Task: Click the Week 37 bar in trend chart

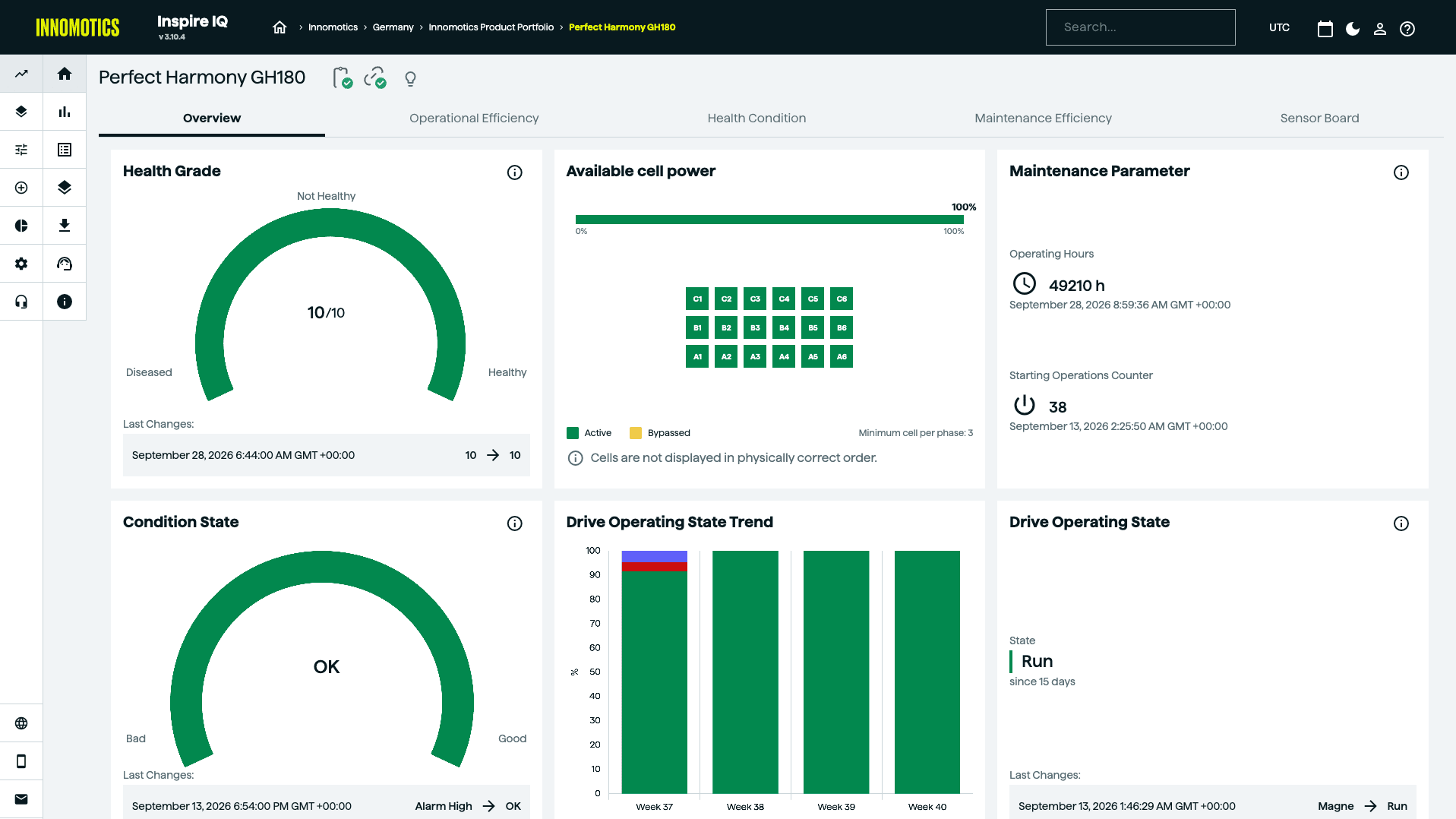Action: [654, 672]
